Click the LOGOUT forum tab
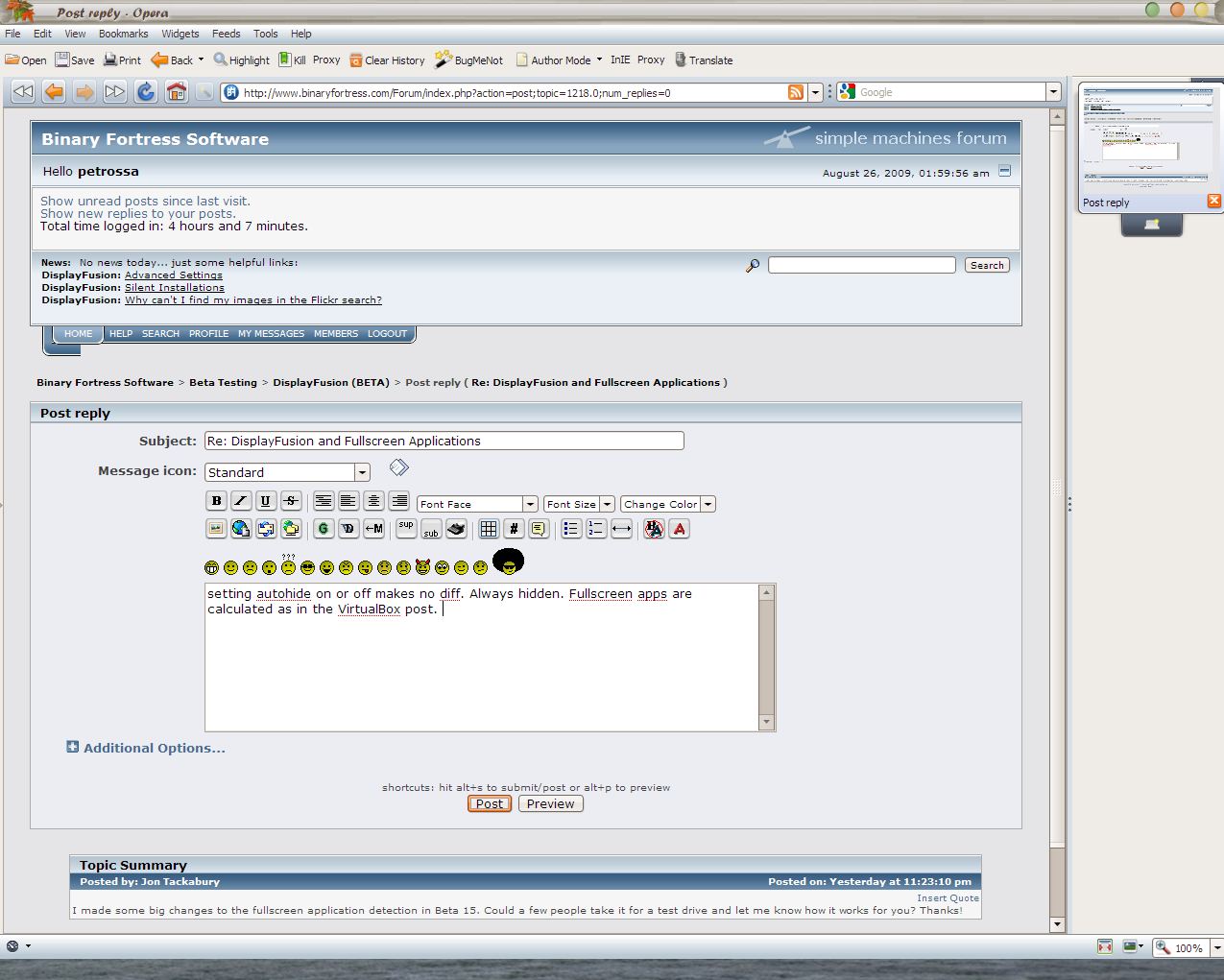Viewport: 1224px width, 980px height. coord(387,334)
